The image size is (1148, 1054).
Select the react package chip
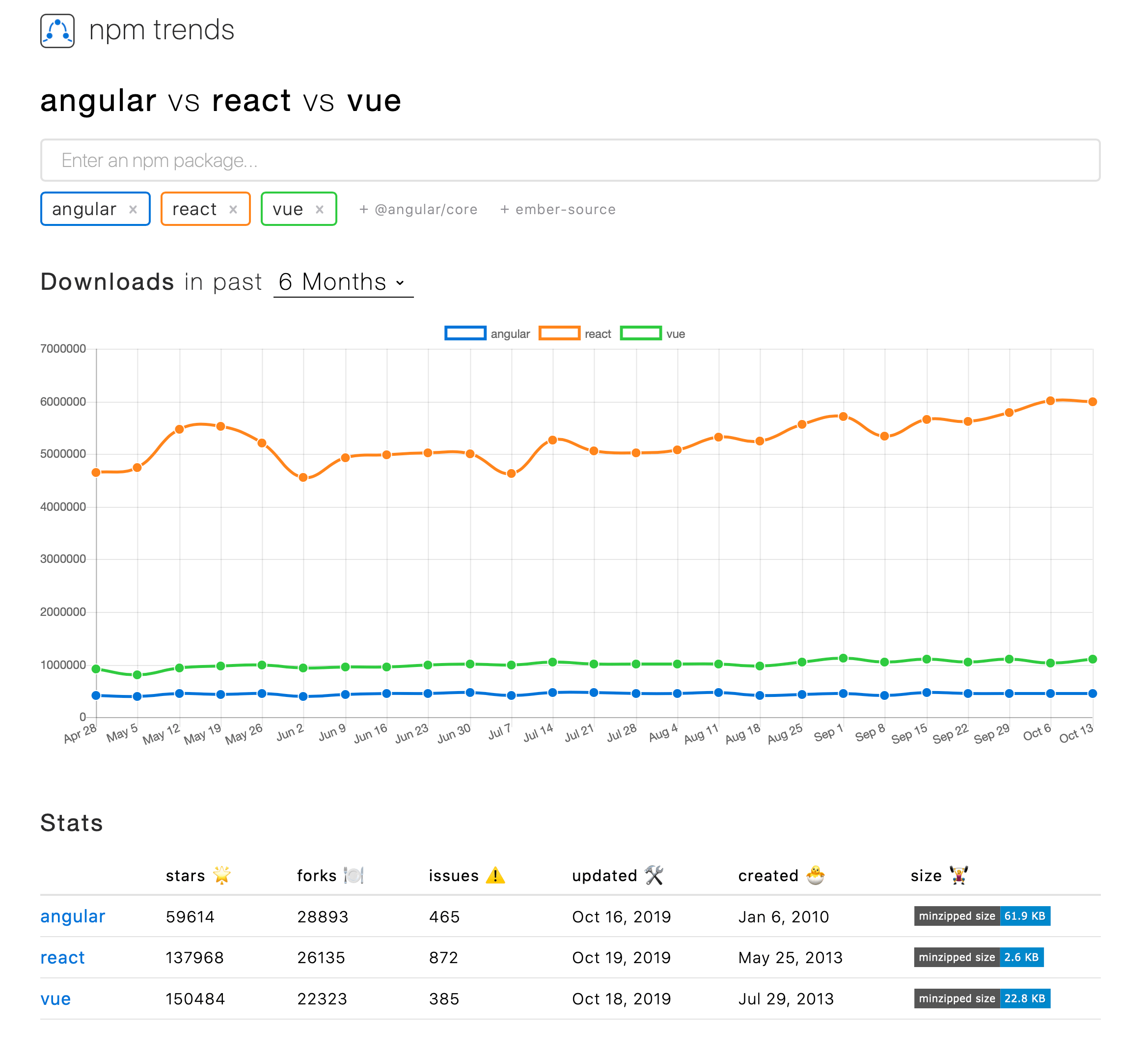pyautogui.click(x=205, y=209)
